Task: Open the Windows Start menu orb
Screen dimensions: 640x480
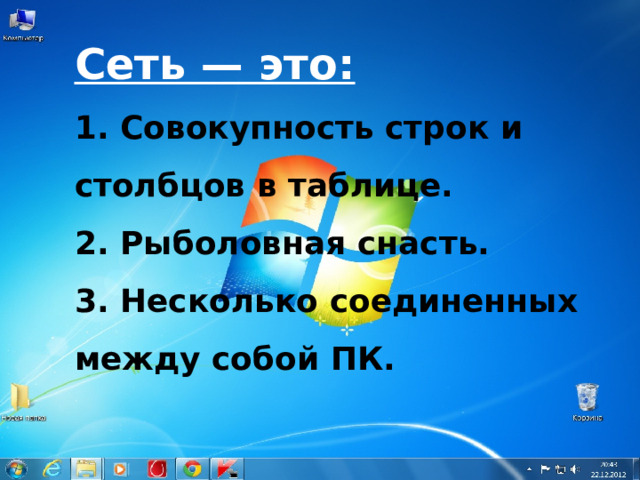Action: coord(16,469)
